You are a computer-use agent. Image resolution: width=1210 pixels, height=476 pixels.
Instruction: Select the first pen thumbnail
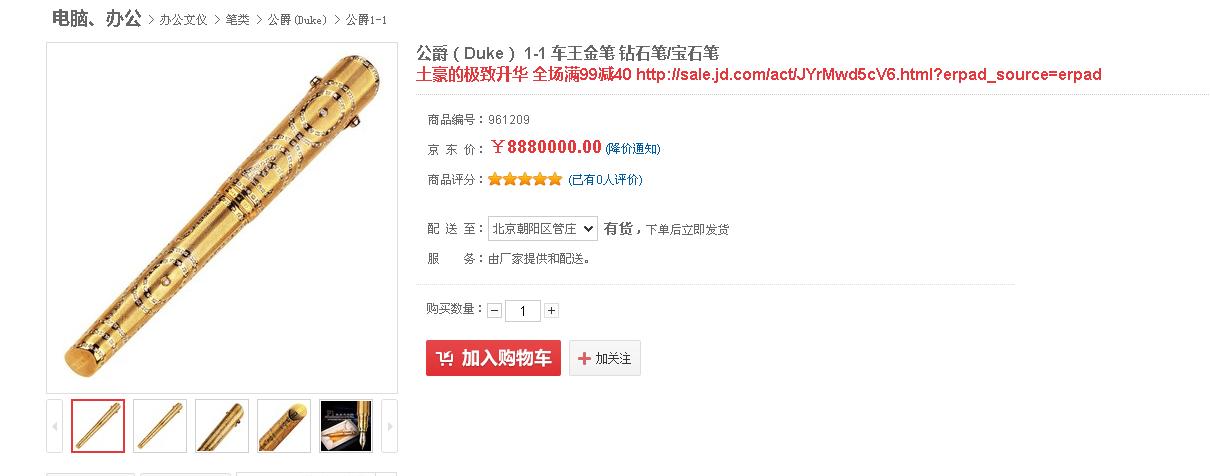click(98, 426)
